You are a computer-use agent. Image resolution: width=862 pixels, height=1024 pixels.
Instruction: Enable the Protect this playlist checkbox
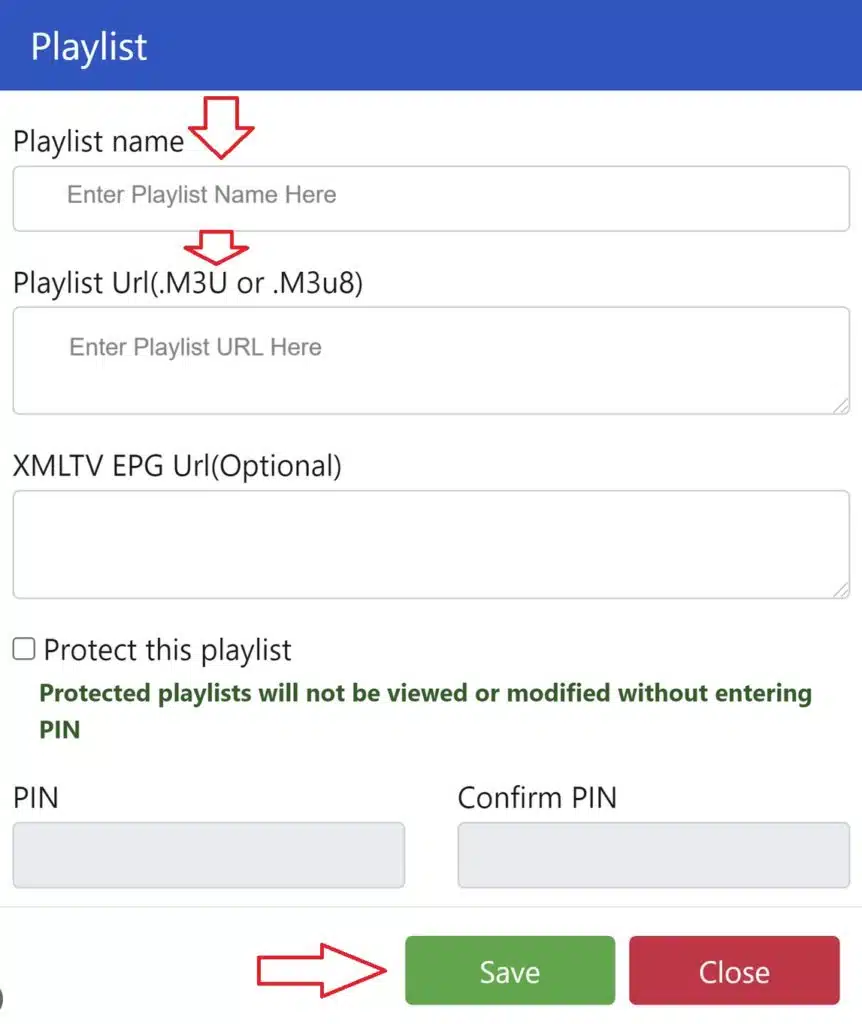pyautogui.click(x=24, y=649)
